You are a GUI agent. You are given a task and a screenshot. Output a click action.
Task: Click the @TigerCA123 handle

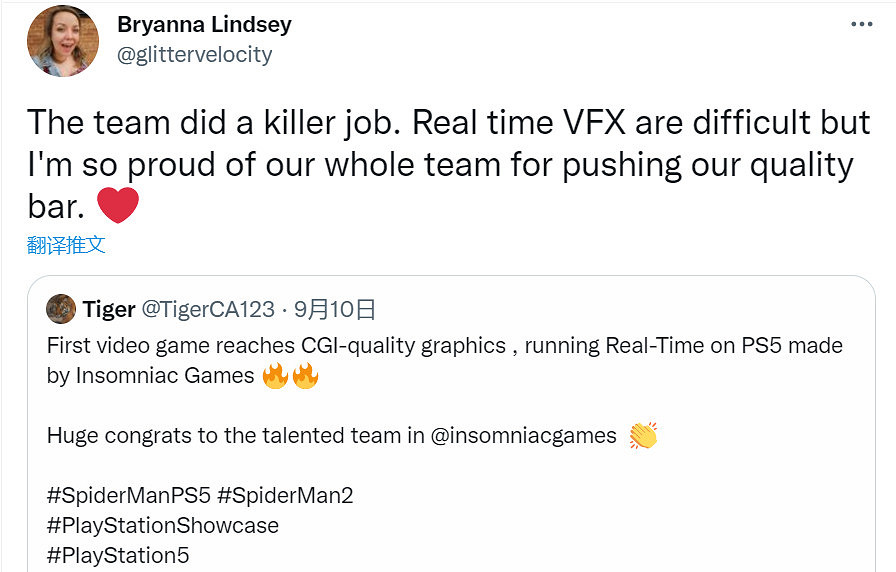[207, 309]
